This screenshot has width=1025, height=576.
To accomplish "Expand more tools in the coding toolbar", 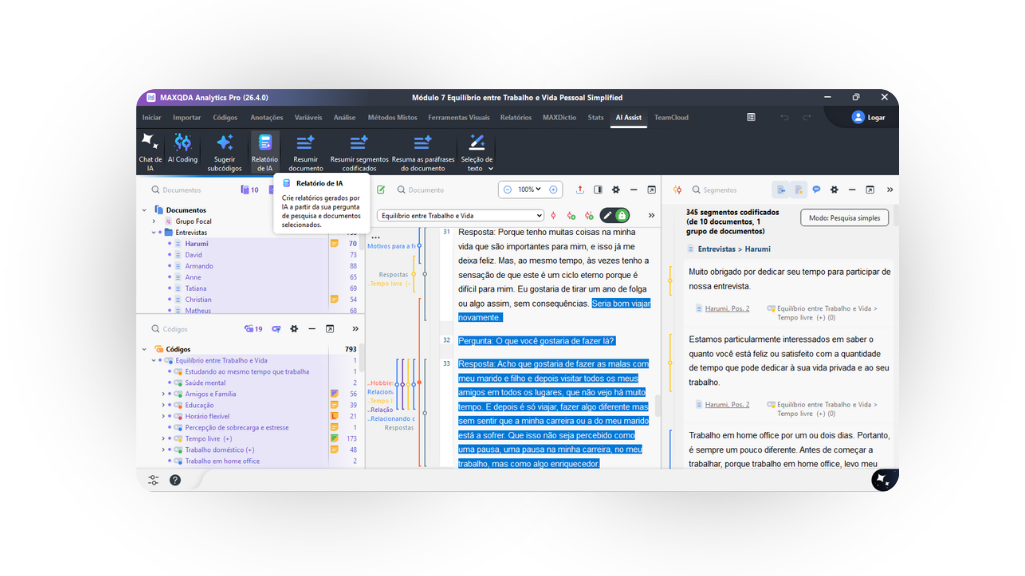I will point(651,215).
